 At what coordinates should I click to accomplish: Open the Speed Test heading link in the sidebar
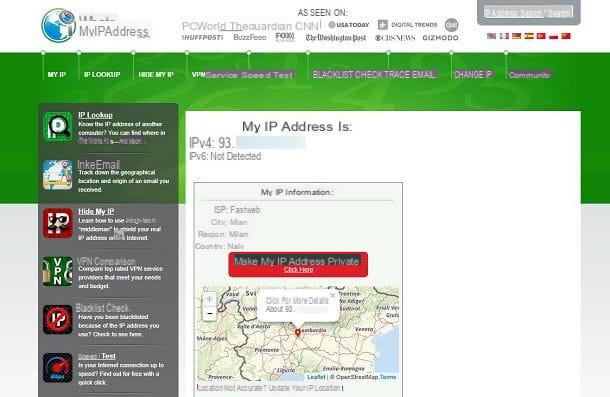point(96,356)
